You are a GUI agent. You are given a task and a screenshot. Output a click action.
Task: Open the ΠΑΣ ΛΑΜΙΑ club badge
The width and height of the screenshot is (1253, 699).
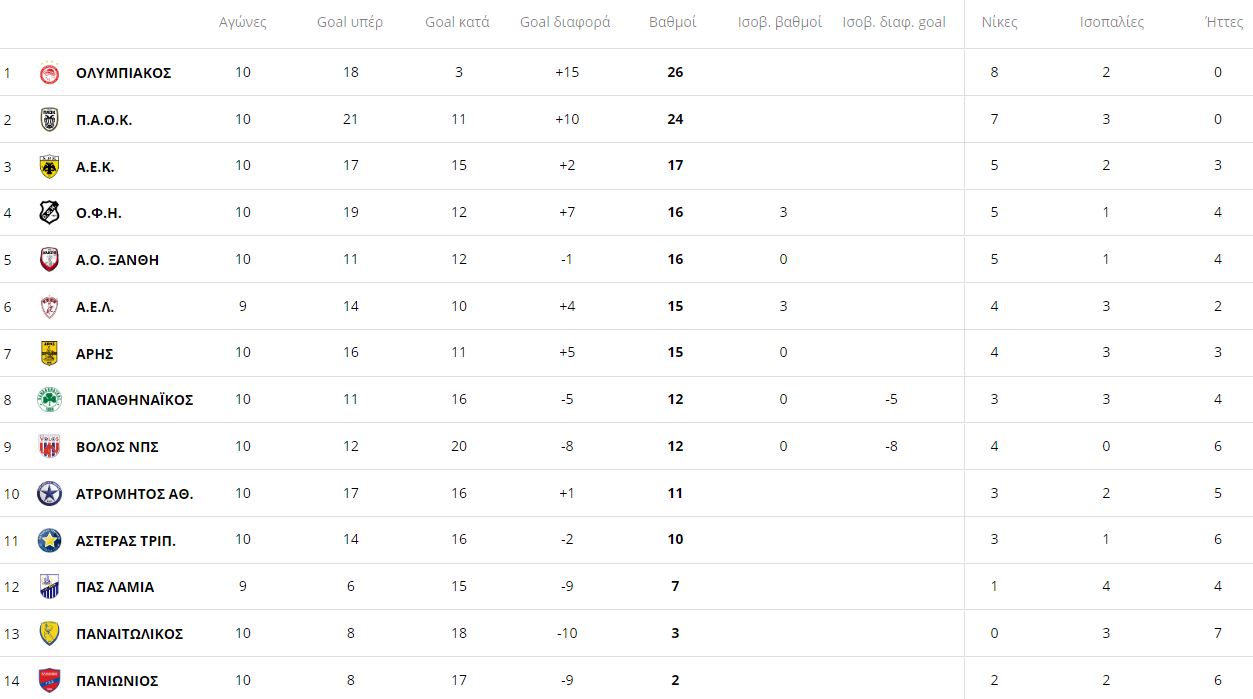pyautogui.click(x=49, y=587)
